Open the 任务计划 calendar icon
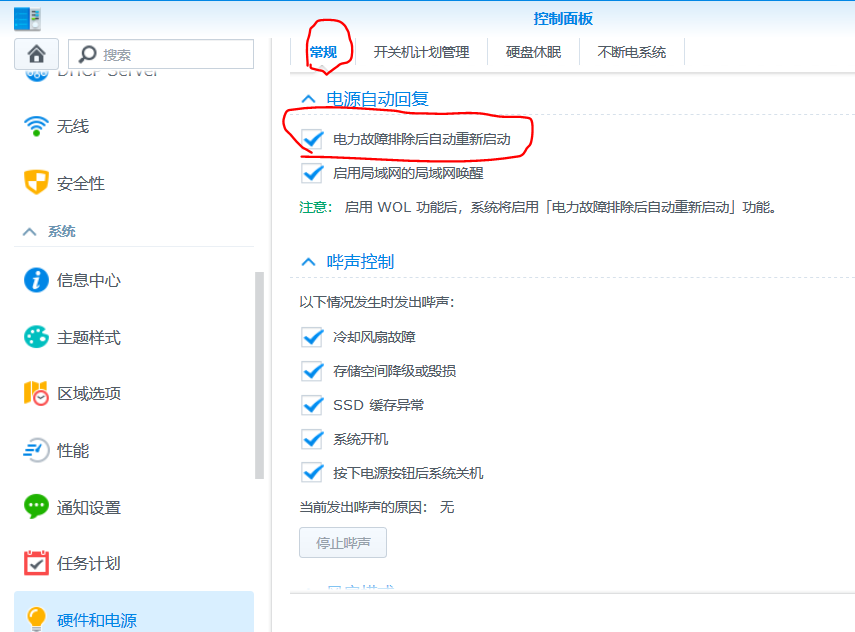Viewport: 855px width, 632px height. pos(37,563)
